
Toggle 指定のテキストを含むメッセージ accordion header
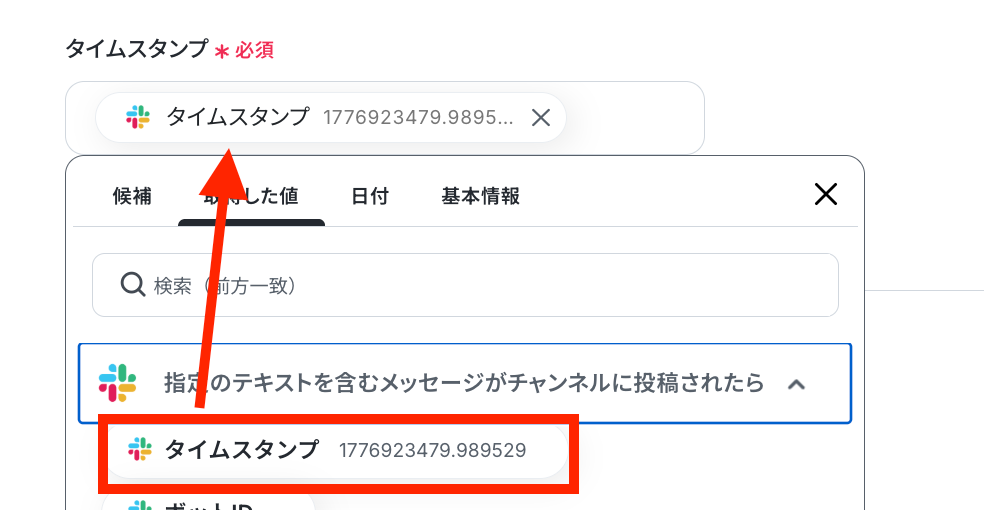(463, 383)
